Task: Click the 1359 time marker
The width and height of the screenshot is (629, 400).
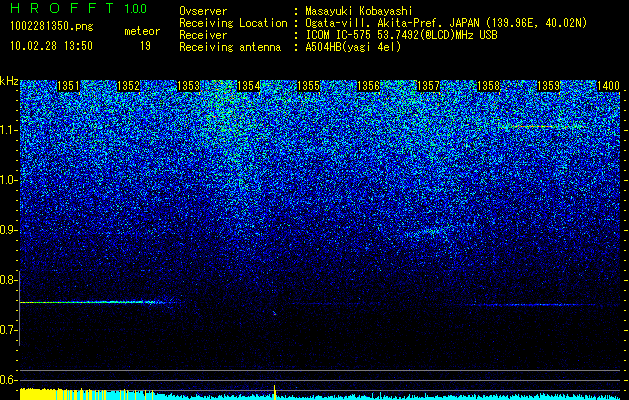Action: [548, 86]
